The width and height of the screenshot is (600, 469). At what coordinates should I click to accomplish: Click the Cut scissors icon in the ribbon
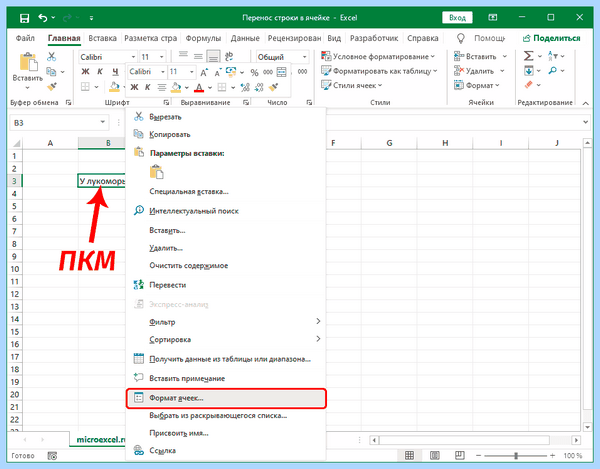point(52,57)
